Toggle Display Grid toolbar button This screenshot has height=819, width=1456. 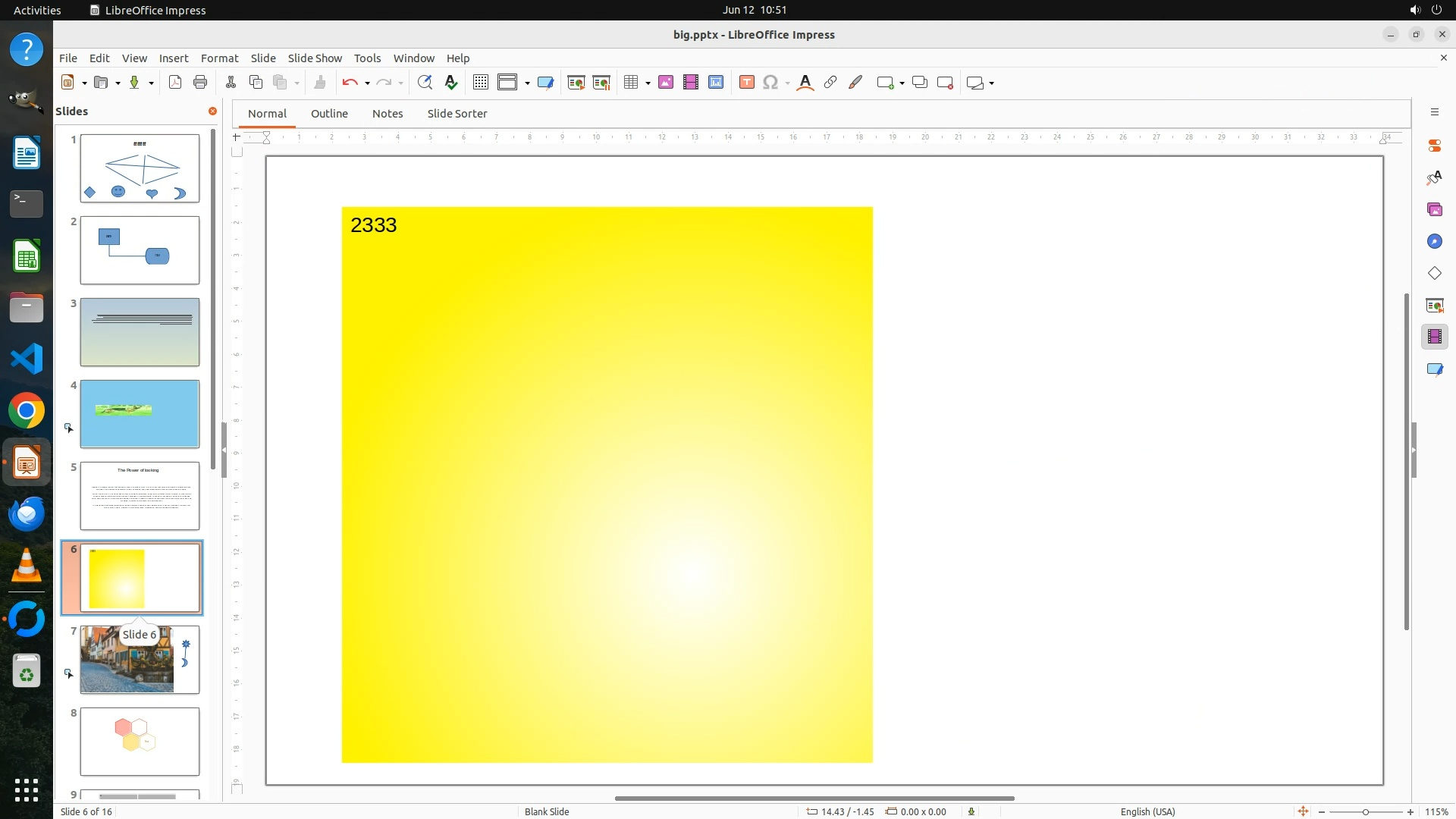481,83
